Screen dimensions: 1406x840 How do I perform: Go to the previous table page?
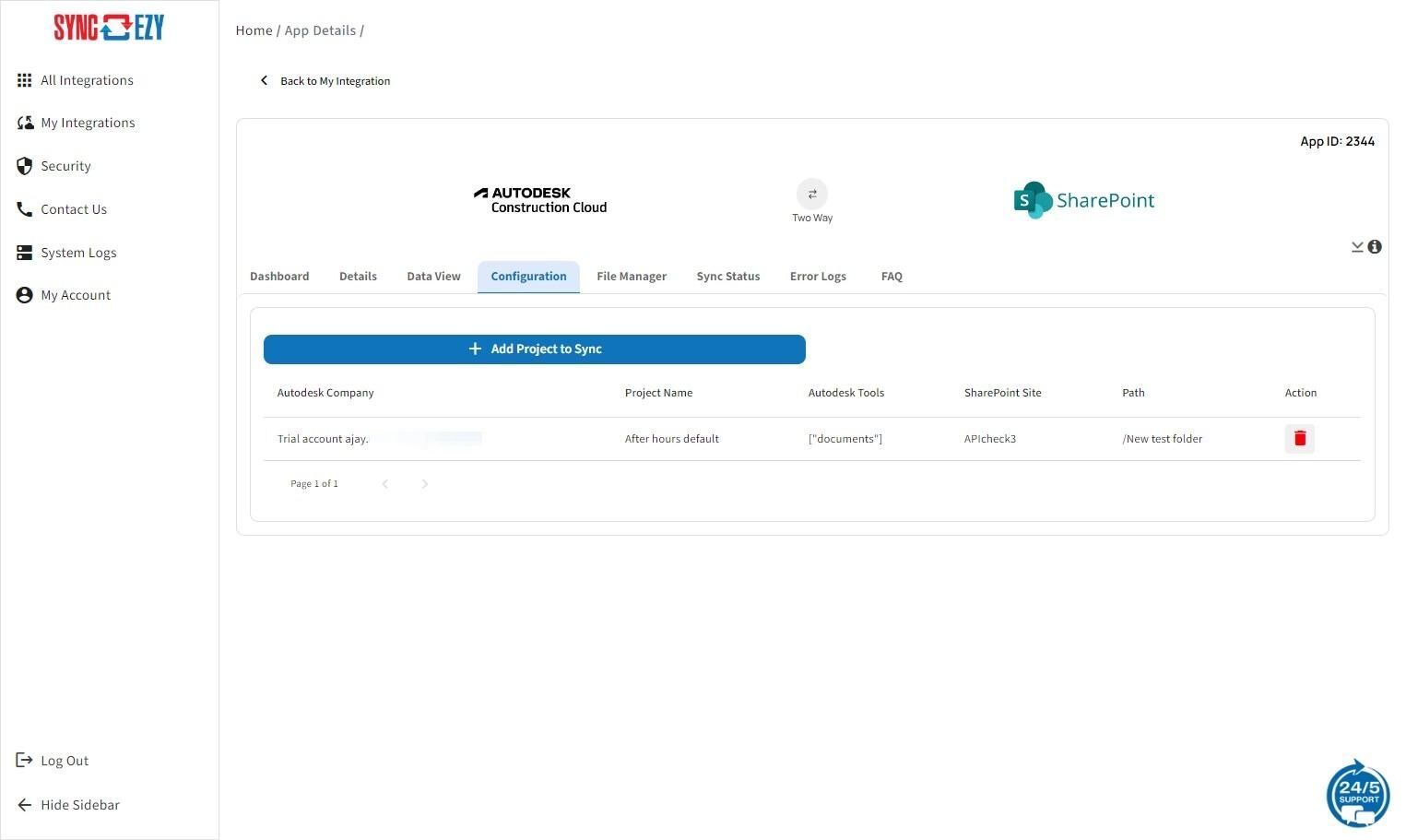click(x=385, y=484)
